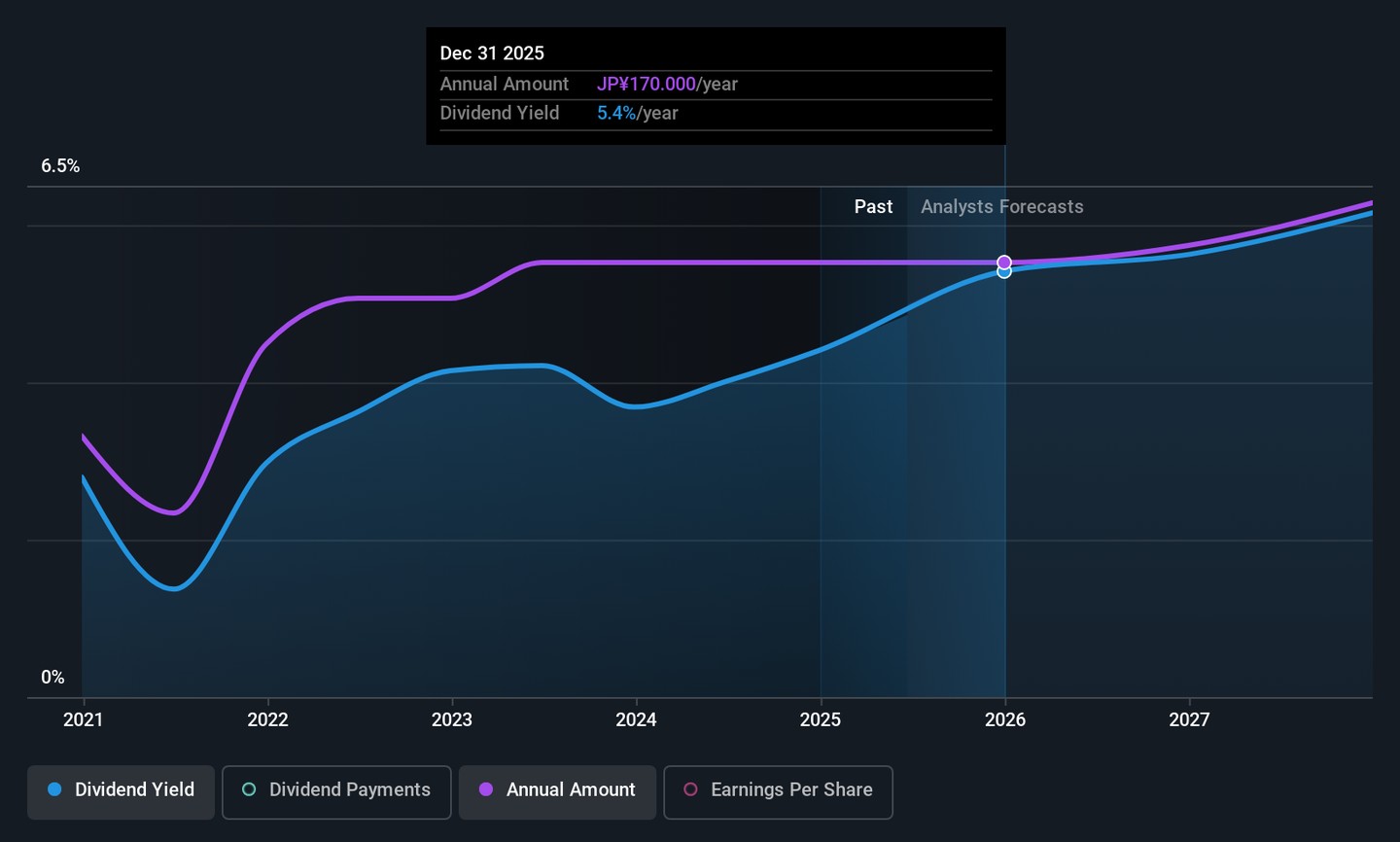Click the hollow teal circle beside Dividend Payments
This screenshot has width=1400, height=842.
tap(249, 789)
